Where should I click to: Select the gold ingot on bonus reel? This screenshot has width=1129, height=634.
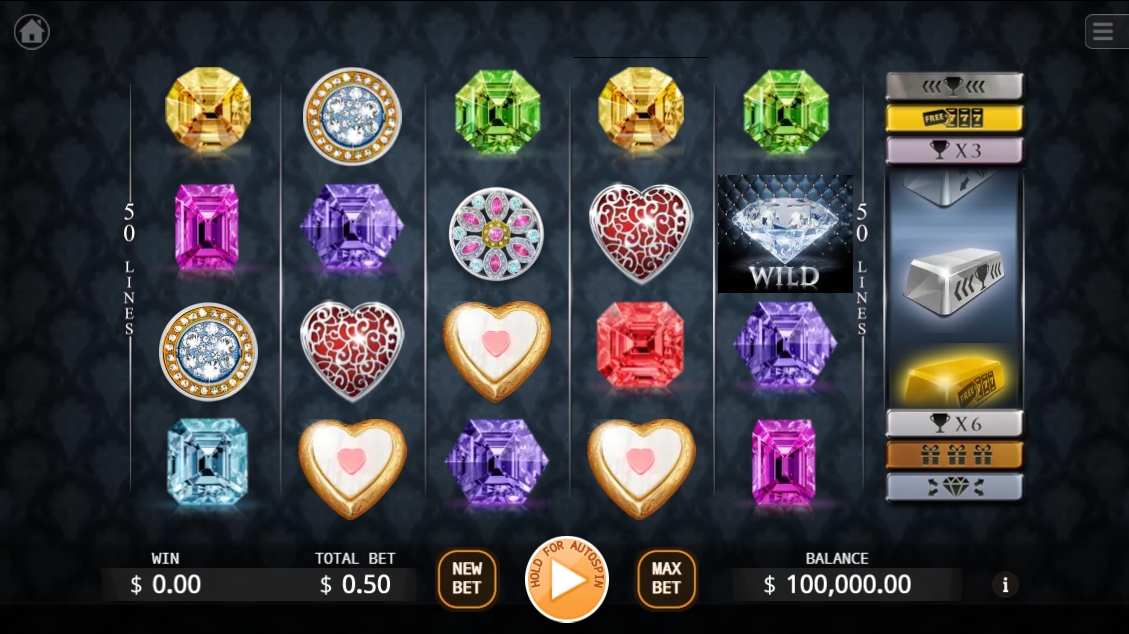[x=955, y=379]
